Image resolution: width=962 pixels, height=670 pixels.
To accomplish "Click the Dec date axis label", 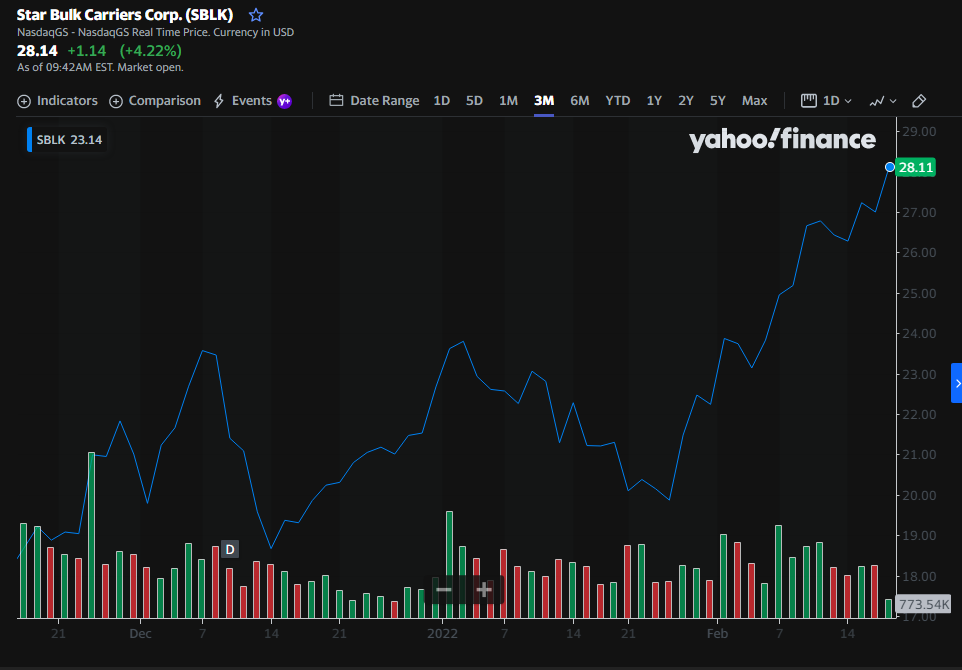I will click(x=140, y=634).
